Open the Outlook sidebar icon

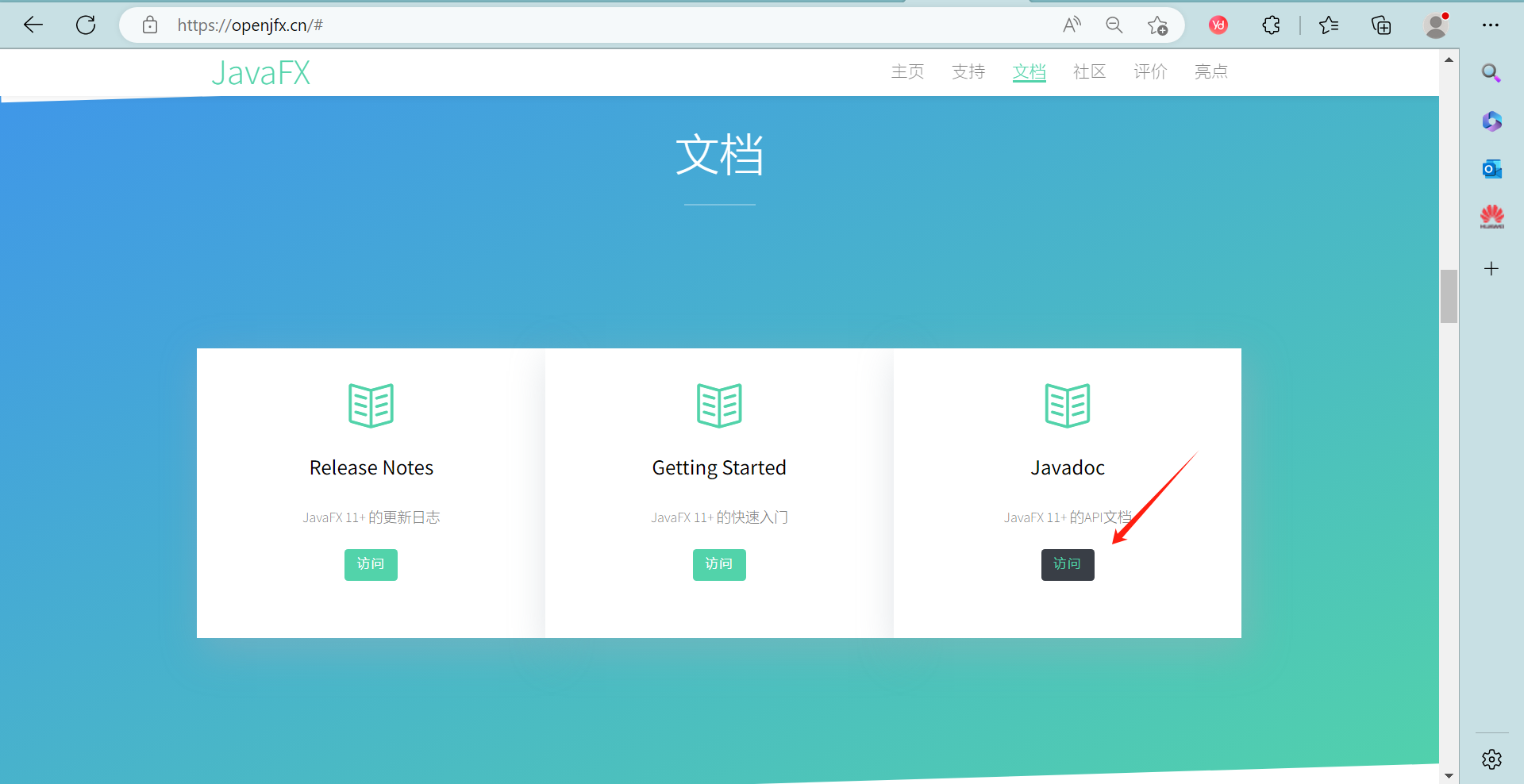coord(1491,168)
